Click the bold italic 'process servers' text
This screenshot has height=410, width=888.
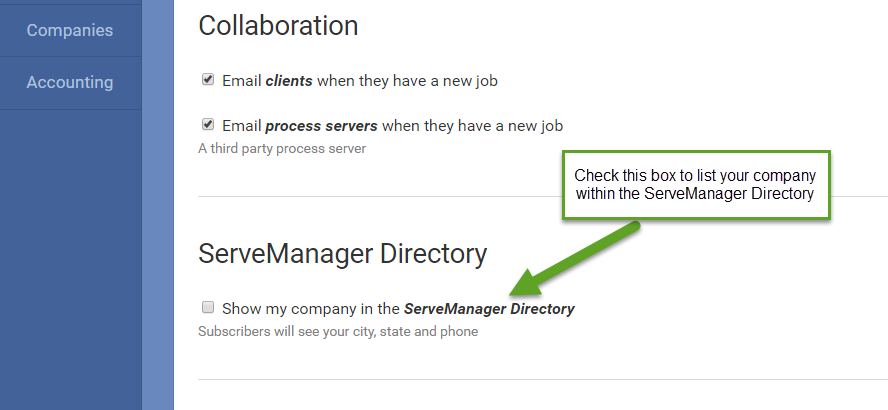click(321, 126)
